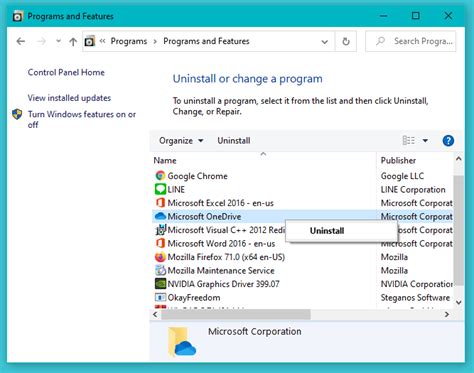Close the Programs and Features window
Viewport: 474px width, 373px height.
(x=448, y=16)
